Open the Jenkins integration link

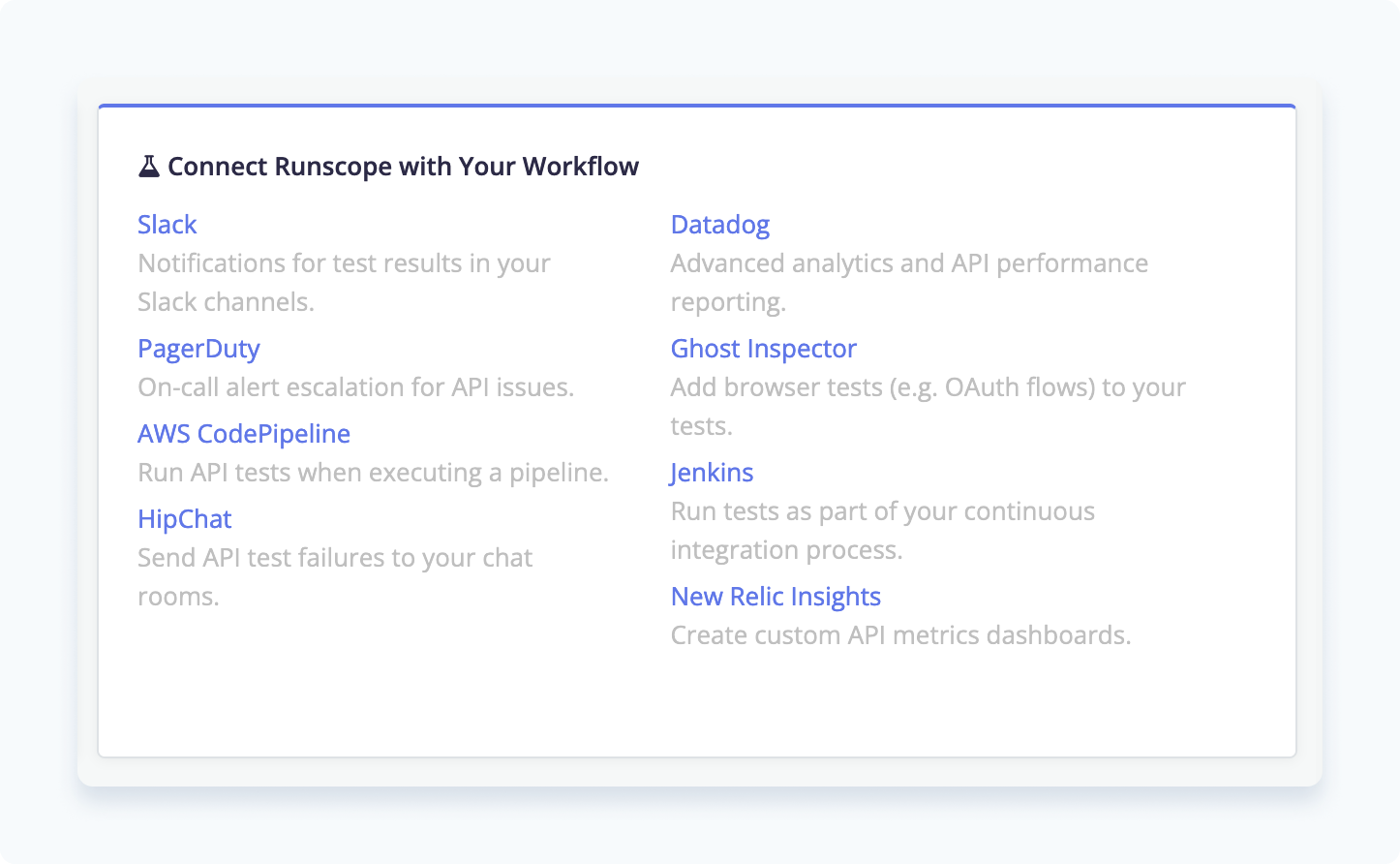712,473
